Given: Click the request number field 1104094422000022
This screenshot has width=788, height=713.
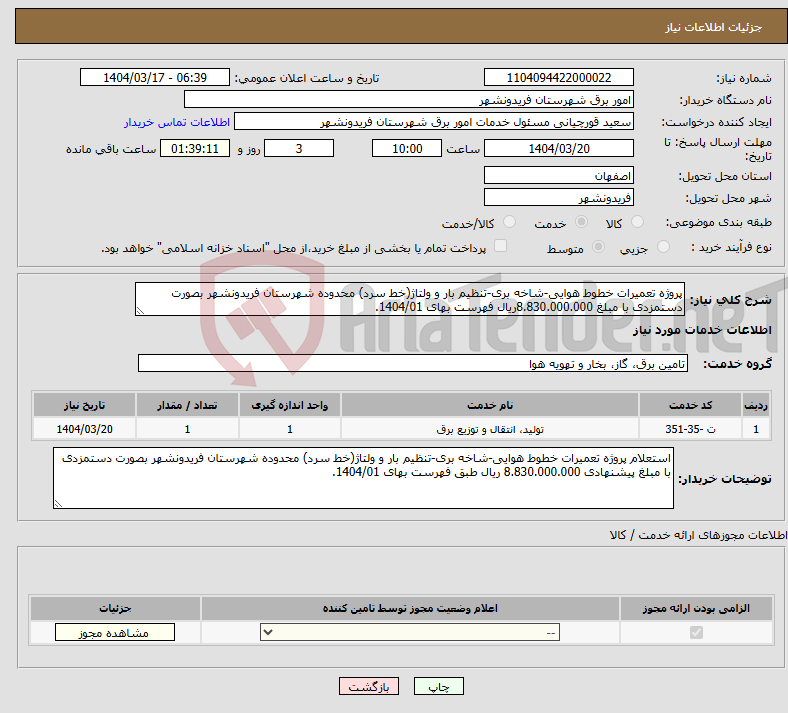Looking at the screenshot, I should [558, 77].
